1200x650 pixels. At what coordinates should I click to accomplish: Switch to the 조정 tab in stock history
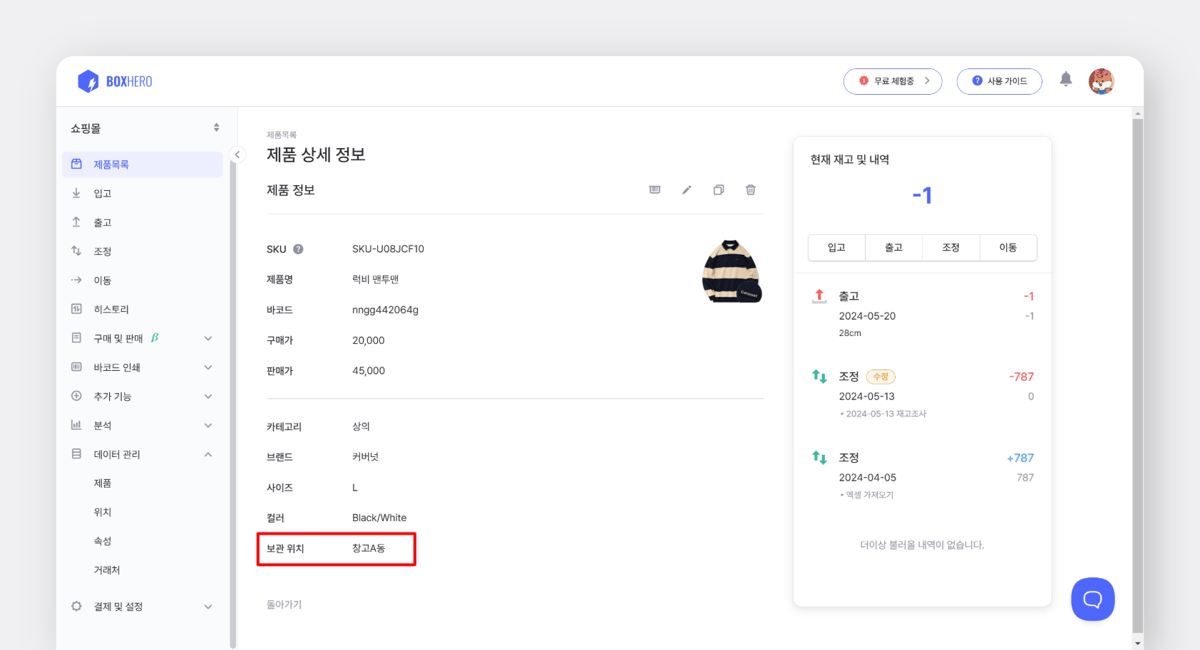coord(950,247)
